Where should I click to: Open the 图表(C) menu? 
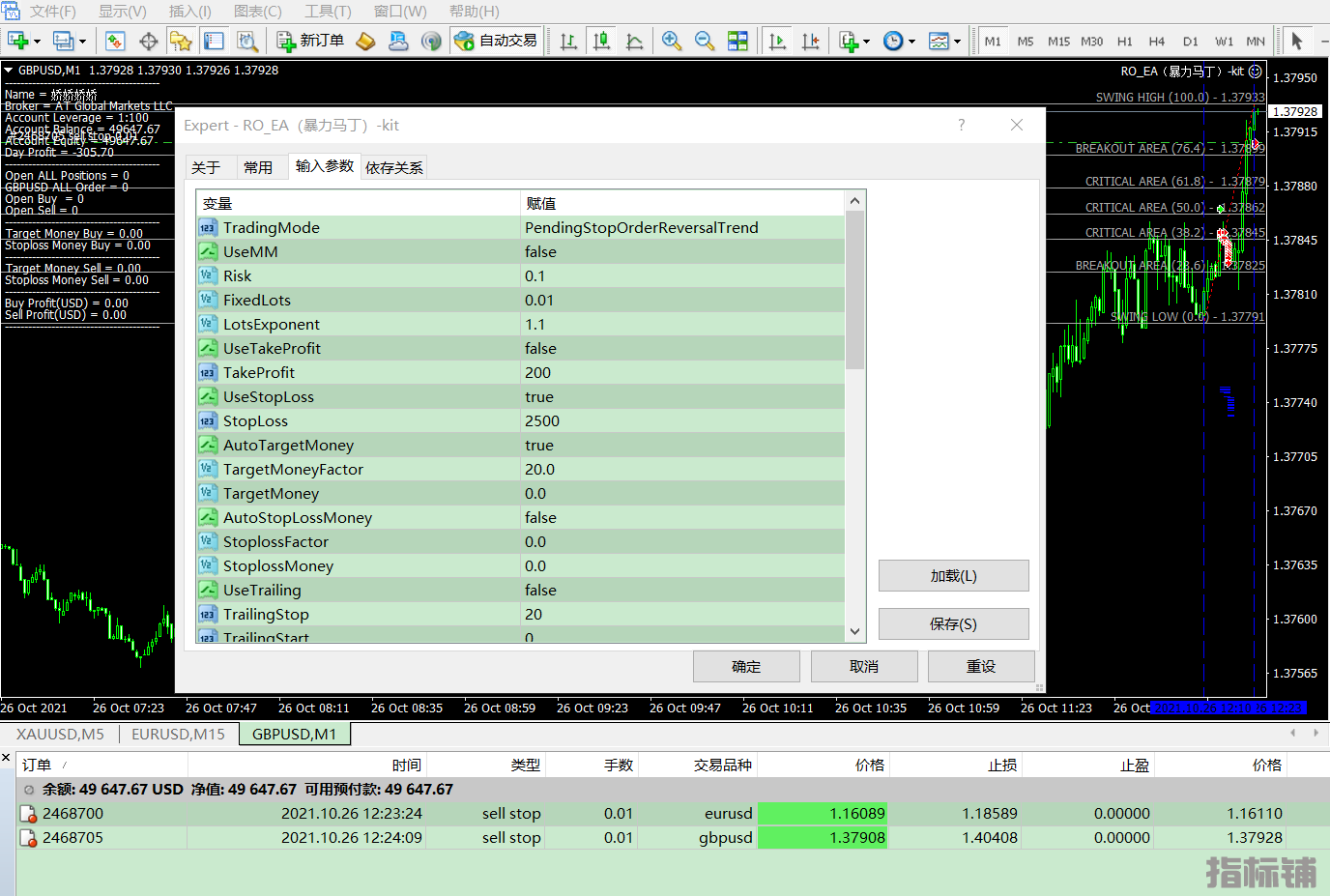click(x=257, y=12)
